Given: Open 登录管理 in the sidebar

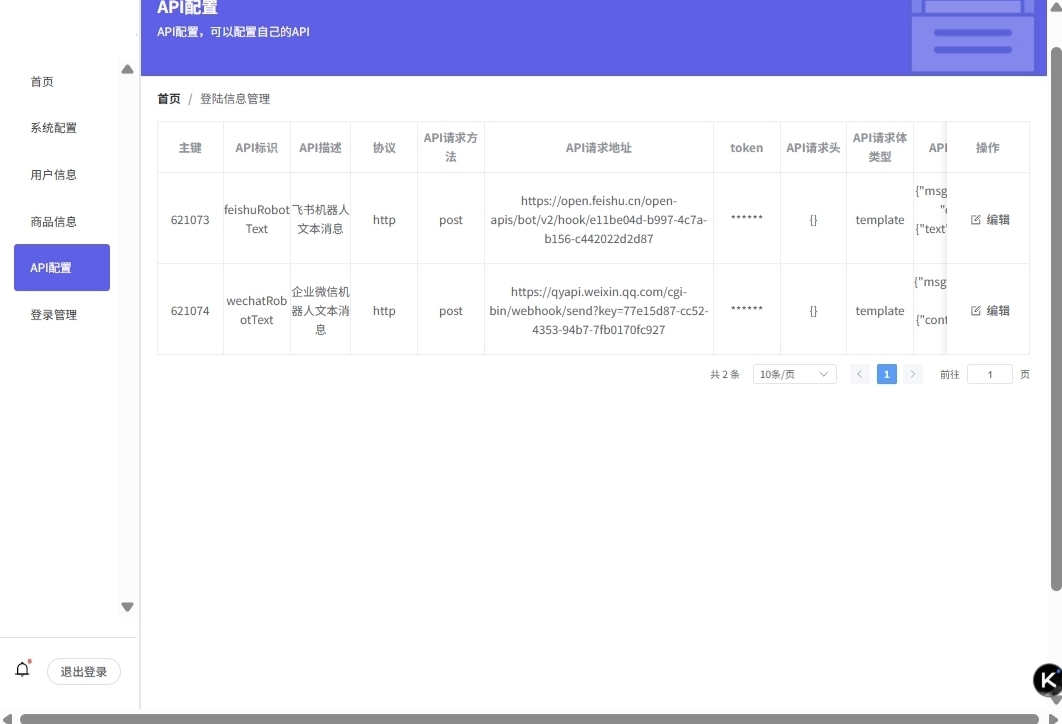Looking at the screenshot, I should click(x=53, y=315).
